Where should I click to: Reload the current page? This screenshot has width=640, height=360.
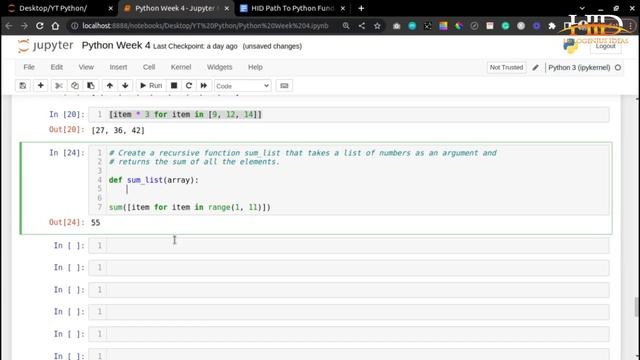point(40,26)
